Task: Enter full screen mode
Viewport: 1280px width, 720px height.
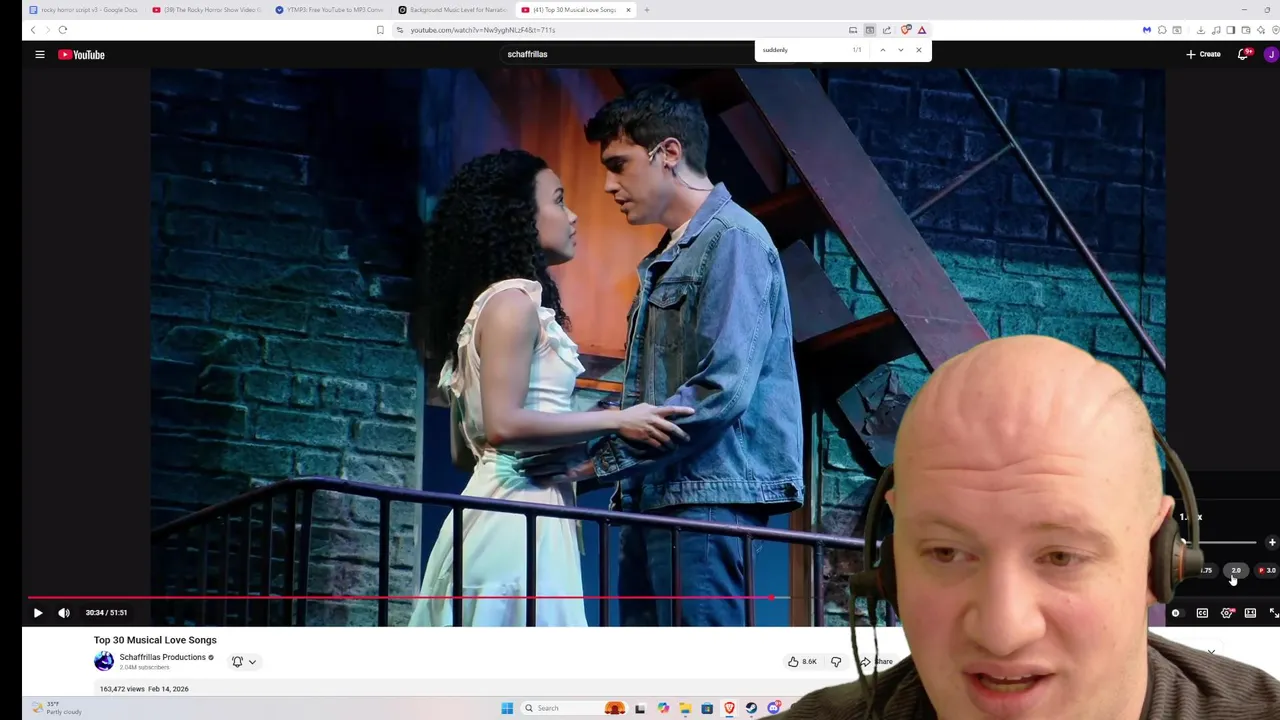Action: click(1274, 613)
